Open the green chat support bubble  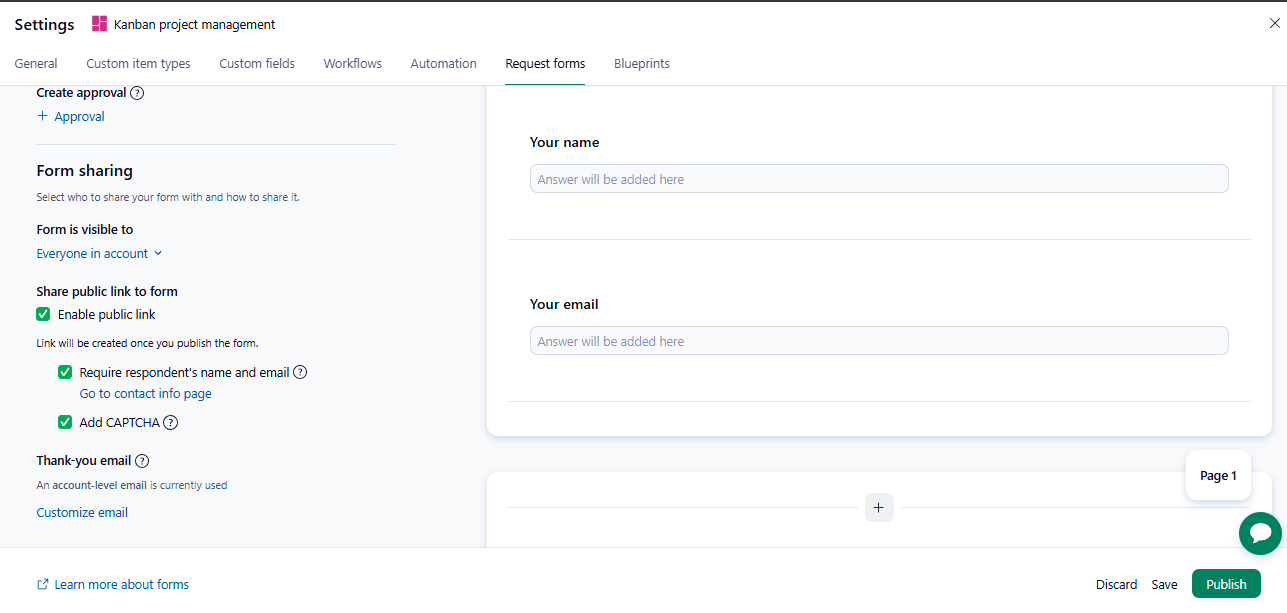(x=1260, y=533)
